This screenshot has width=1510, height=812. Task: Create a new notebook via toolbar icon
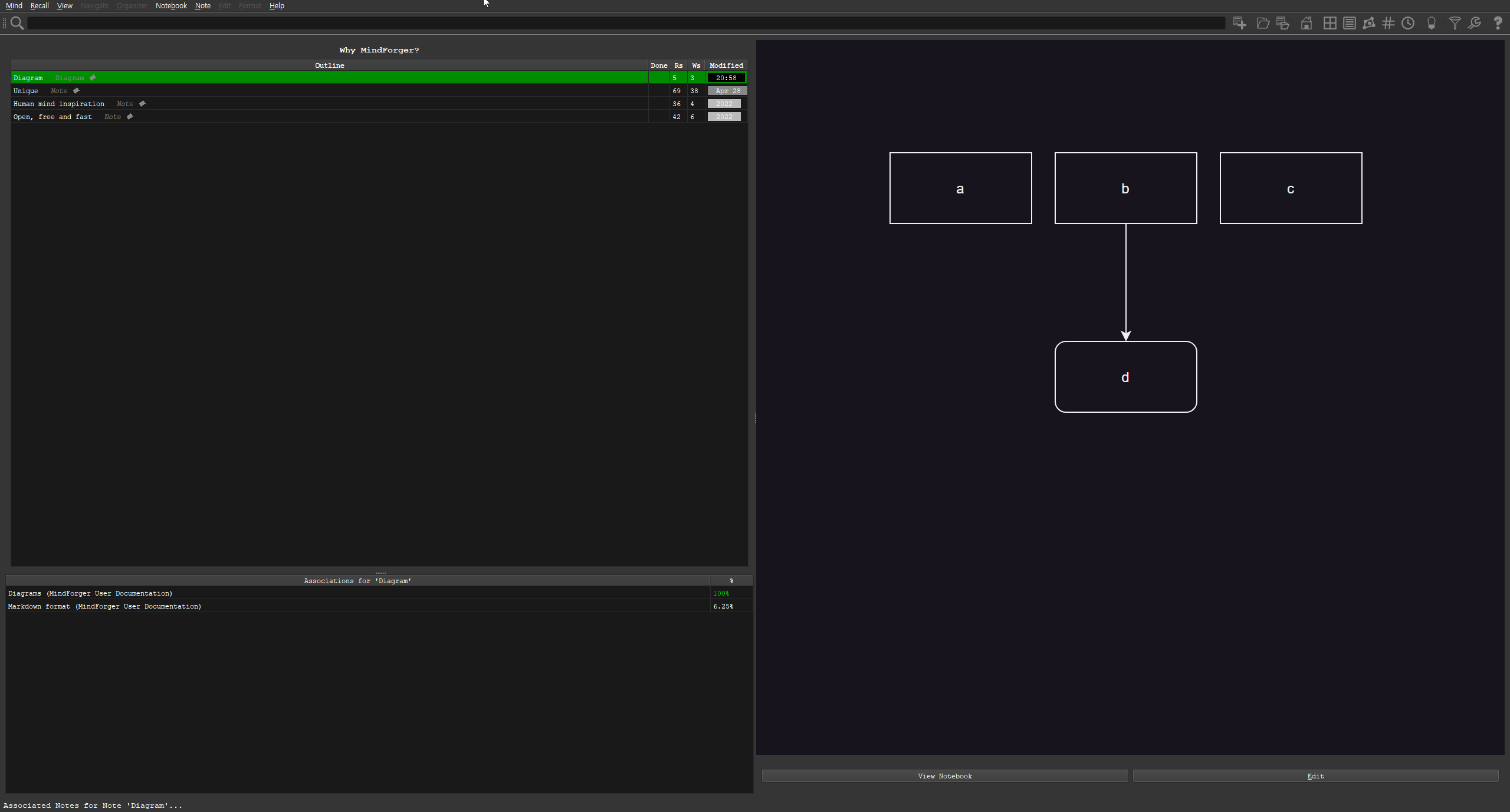[x=1239, y=24]
